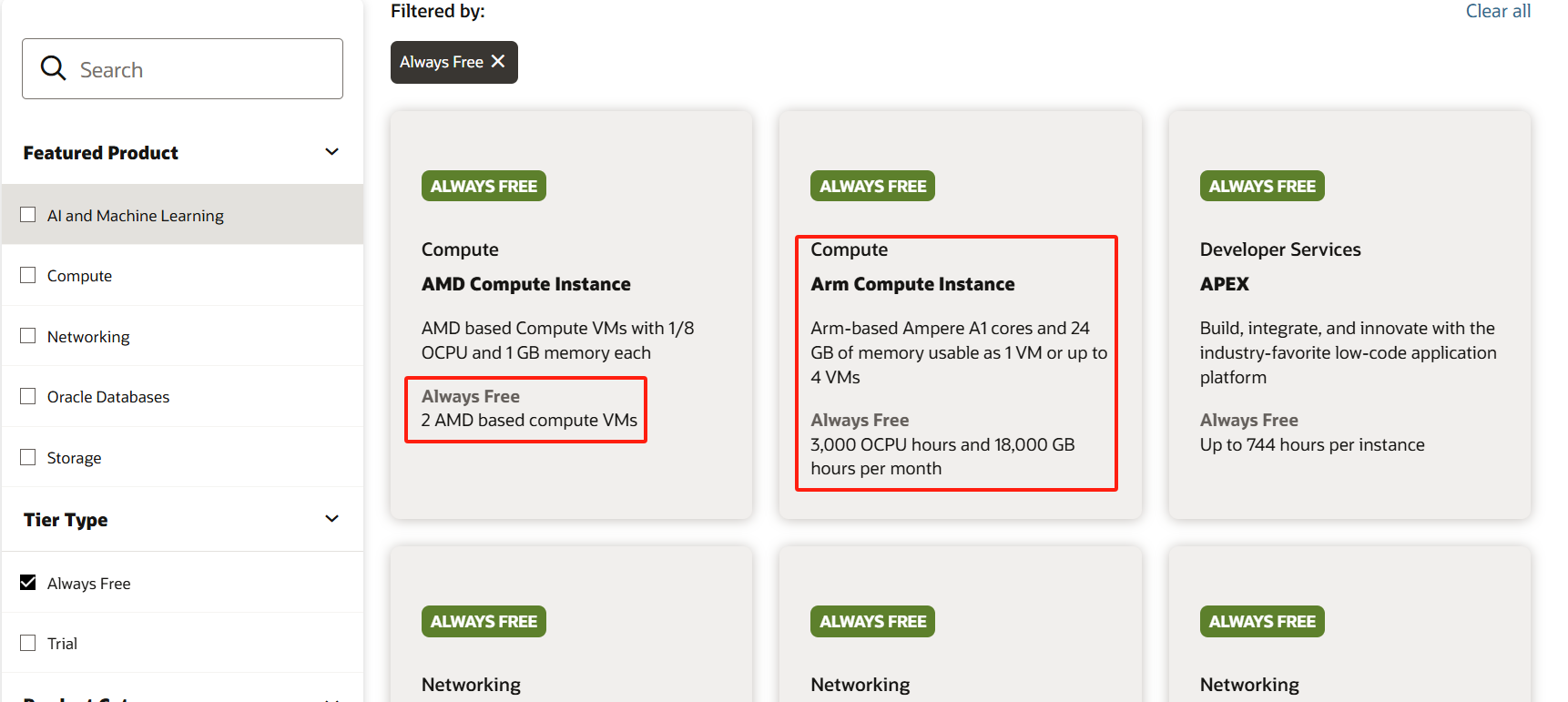Collapse the Tier Type section
This screenshot has height=702, width=1568.
tap(331, 519)
